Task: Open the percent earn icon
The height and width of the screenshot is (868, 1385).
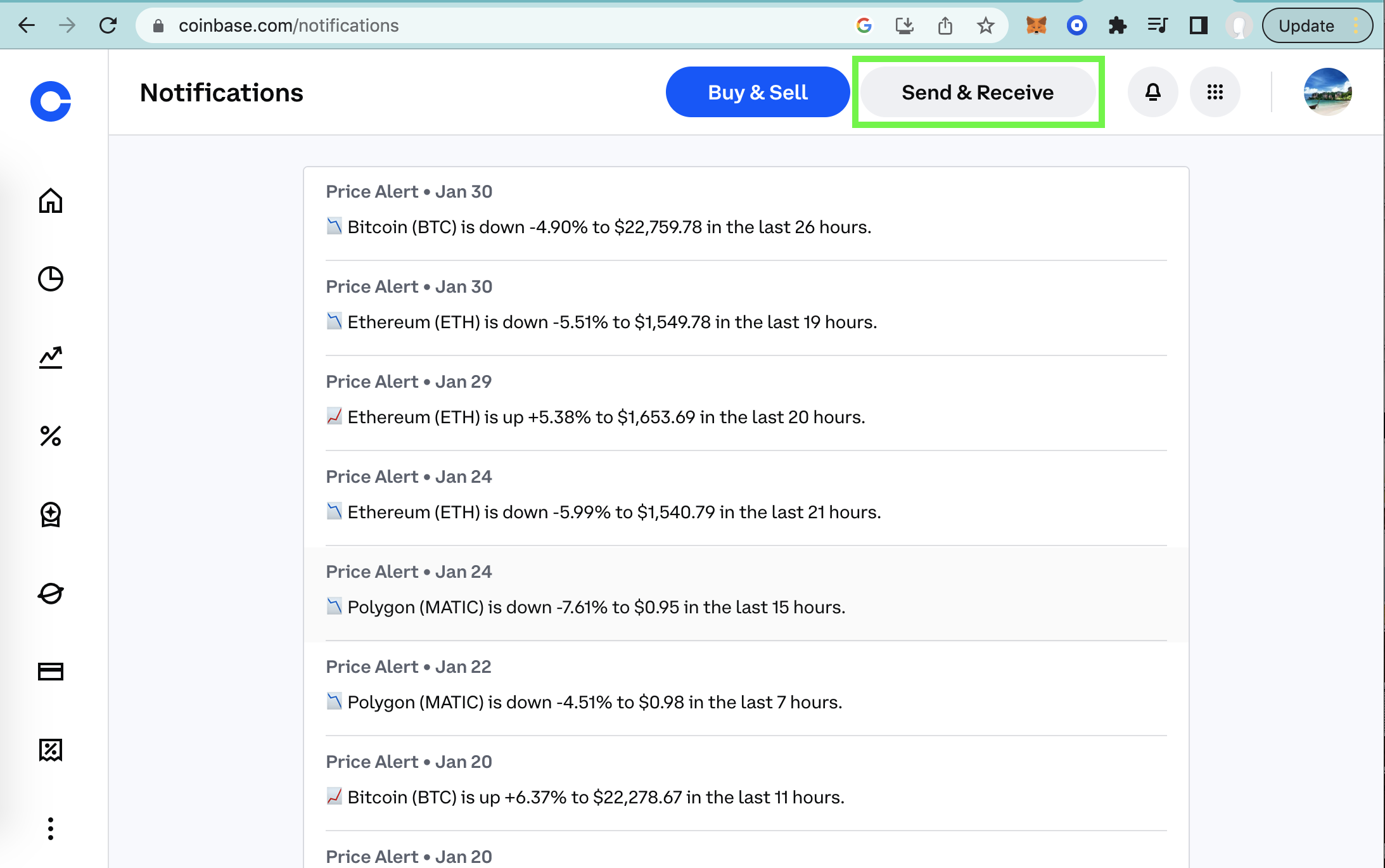Action: pos(51,436)
